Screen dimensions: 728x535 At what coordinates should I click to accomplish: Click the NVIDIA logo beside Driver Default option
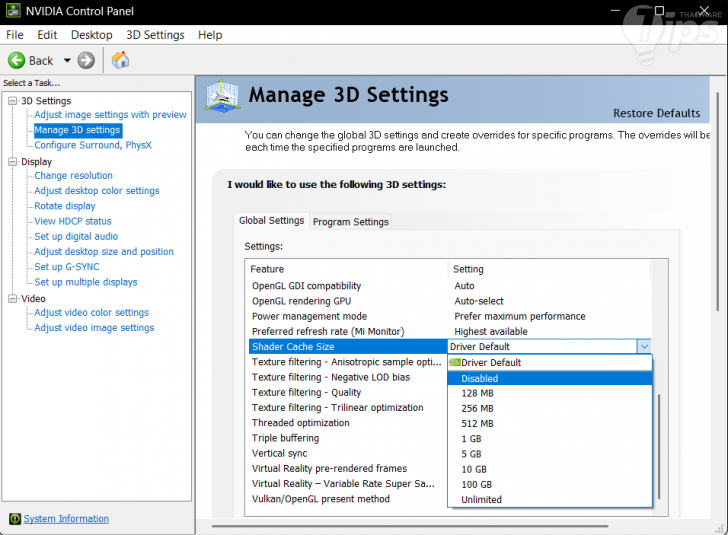pyautogui.click(x=455, y=362)
